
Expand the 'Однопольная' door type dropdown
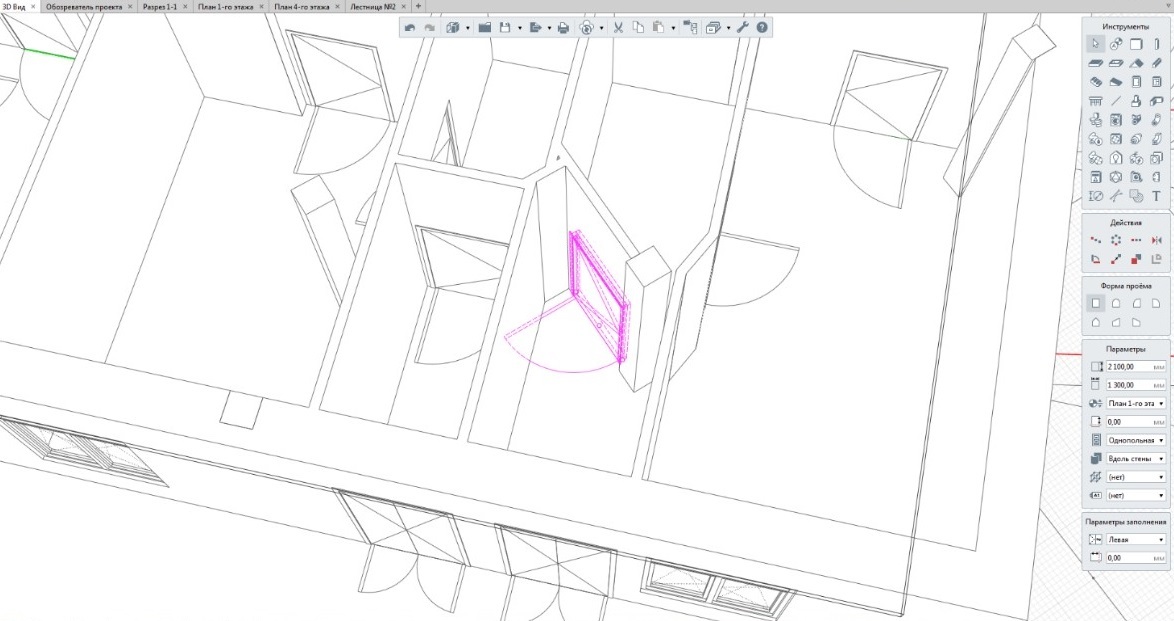click(x=1135, y=440)
